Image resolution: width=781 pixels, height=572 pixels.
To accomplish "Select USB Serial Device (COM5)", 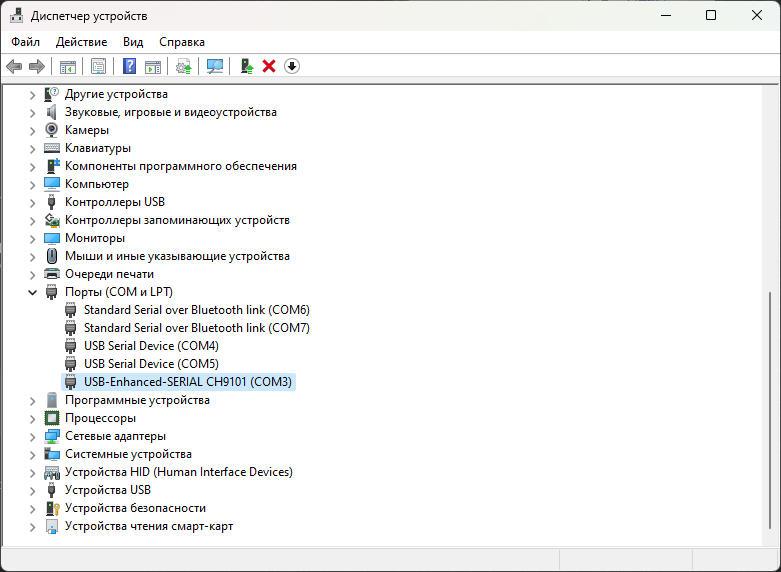I will point(151,364).
